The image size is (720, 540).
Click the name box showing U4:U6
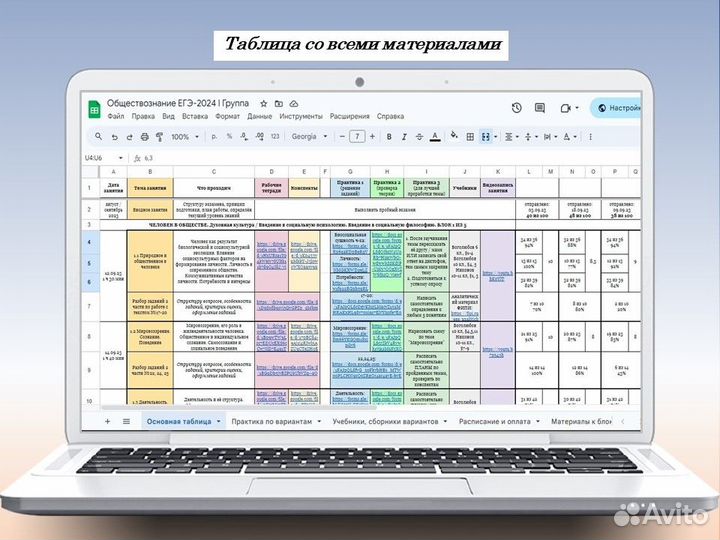[x=94, y=158]
